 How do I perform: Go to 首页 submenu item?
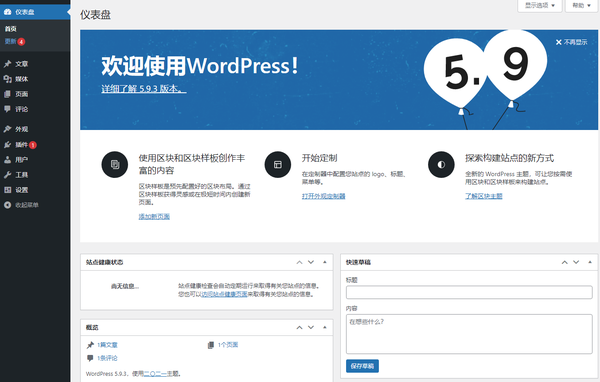pyautogui.click(x=10, y=29)
